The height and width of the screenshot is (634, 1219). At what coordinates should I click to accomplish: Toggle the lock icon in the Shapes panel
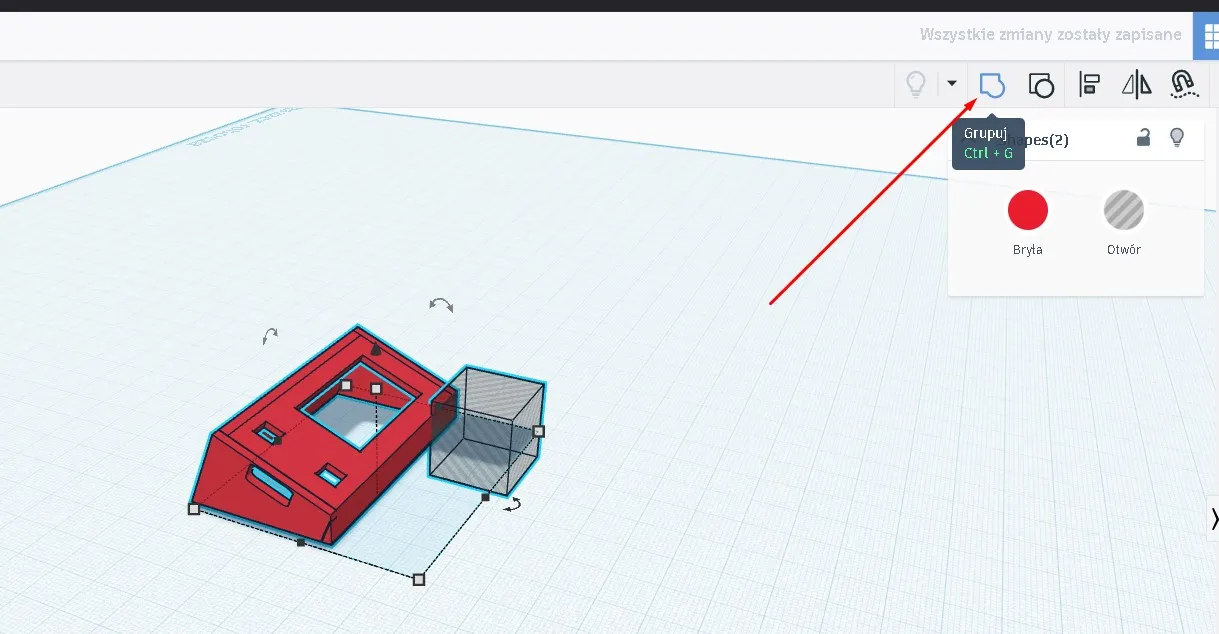1143,138
